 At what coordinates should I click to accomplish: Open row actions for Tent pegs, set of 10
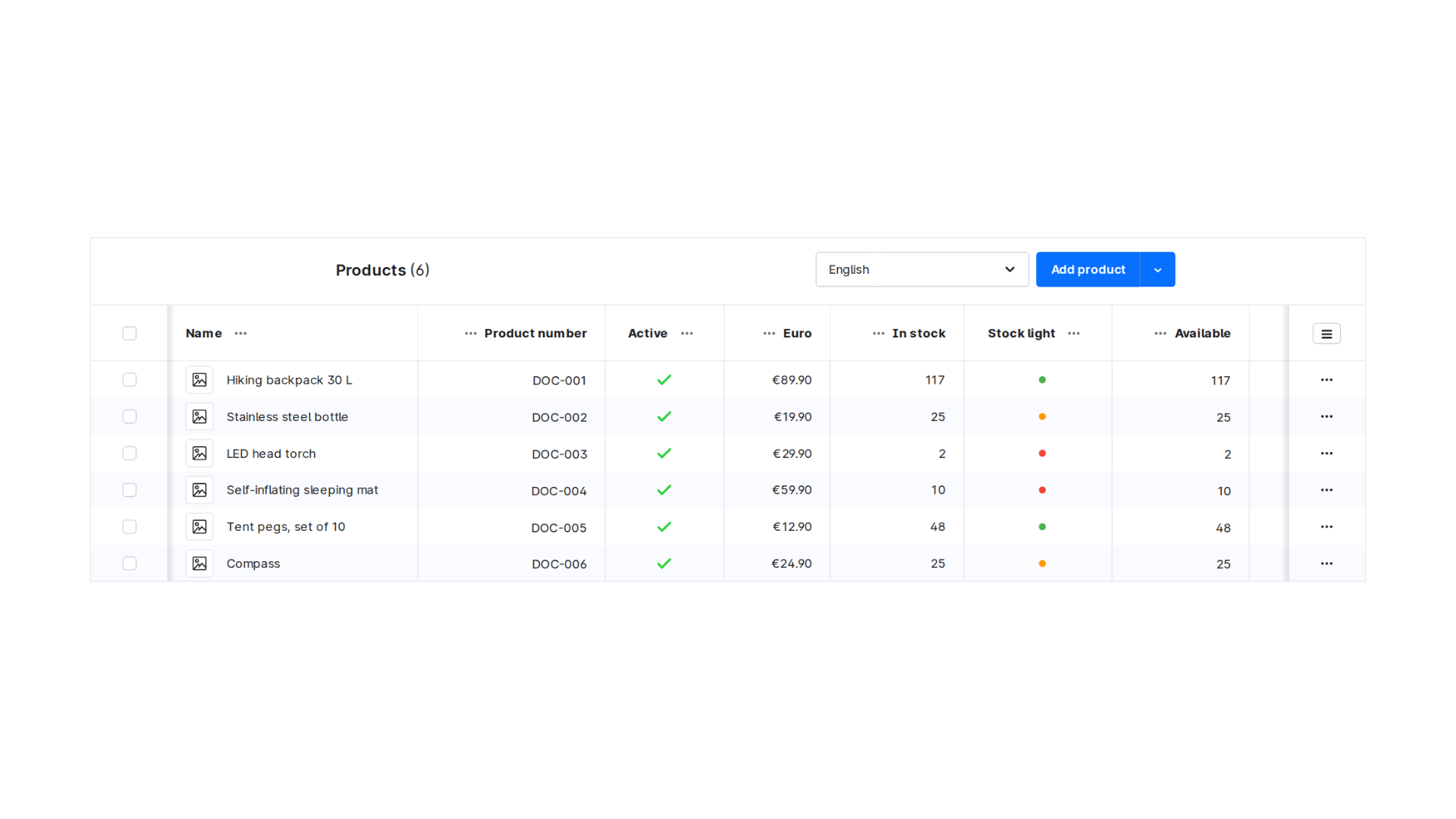(1326, 526)
